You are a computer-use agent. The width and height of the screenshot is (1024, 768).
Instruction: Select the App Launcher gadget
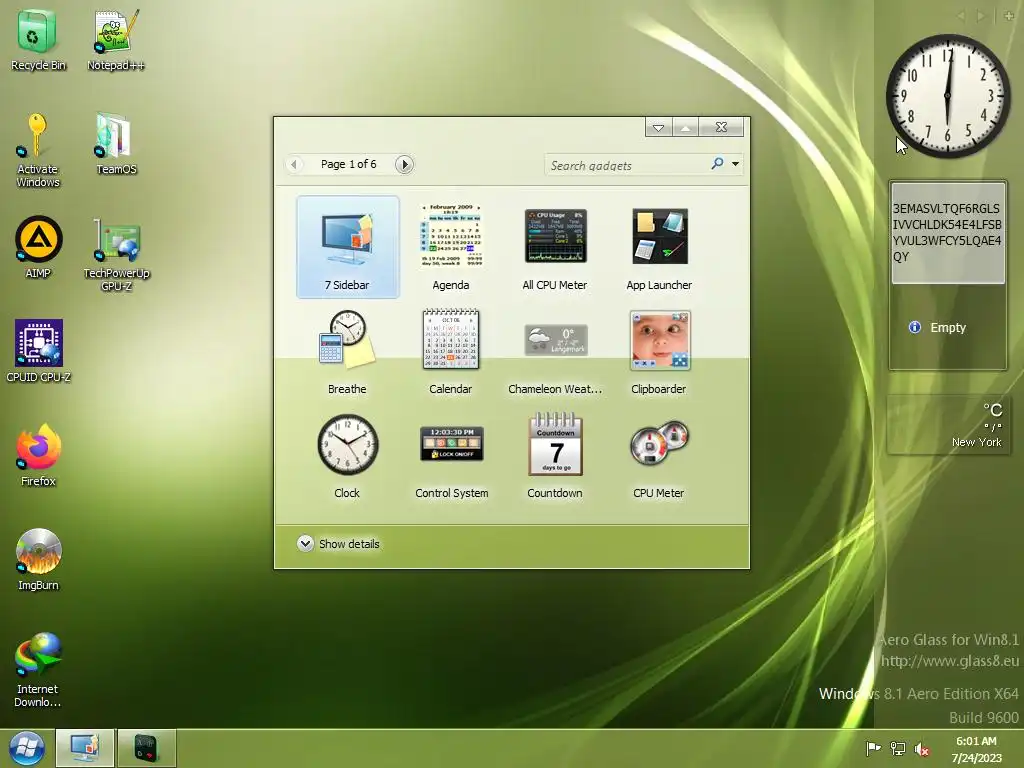[x=659, y=247]
